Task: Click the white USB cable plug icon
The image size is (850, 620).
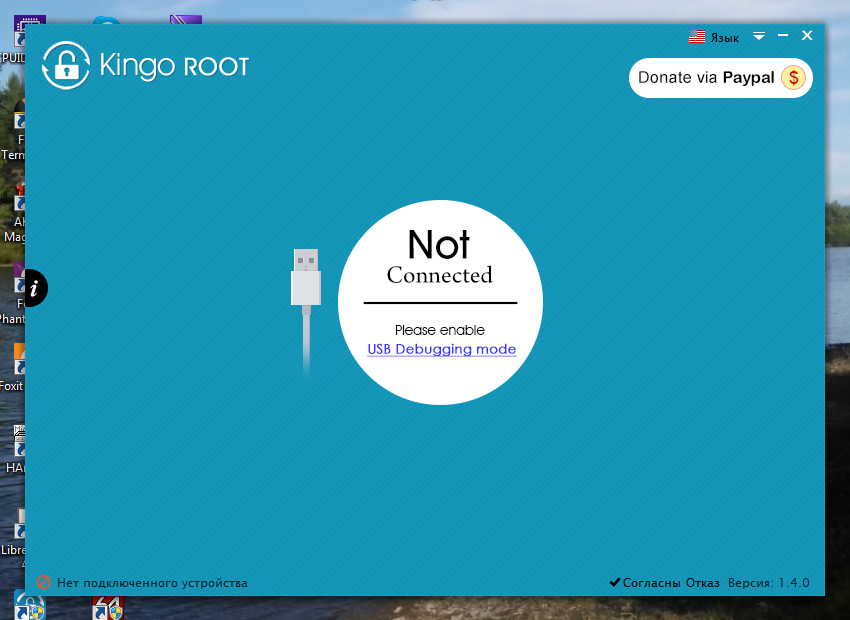Action: tap(306, 278)
